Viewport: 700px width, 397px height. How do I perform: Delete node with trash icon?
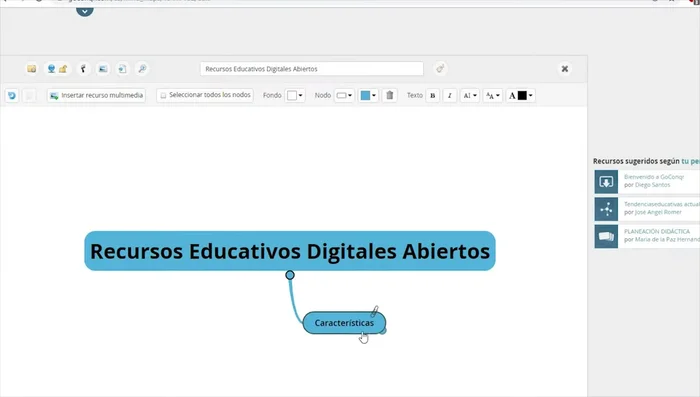[x=390, y=96]
